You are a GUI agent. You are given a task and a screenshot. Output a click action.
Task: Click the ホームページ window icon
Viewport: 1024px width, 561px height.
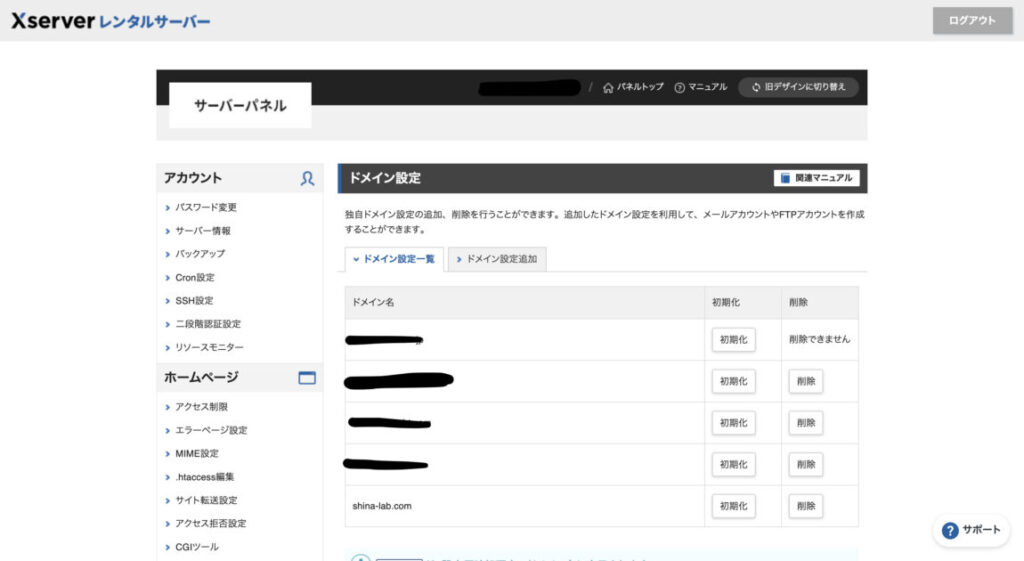click(x=307, y=378)
